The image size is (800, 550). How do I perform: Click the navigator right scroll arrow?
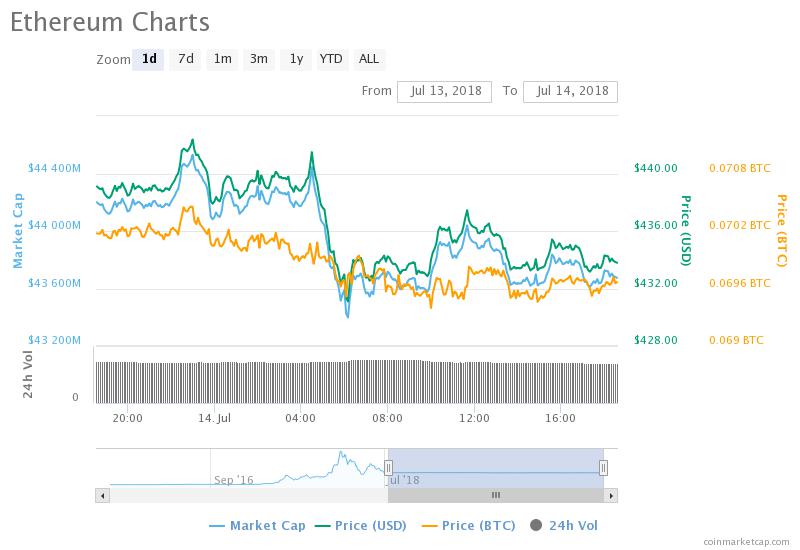(611, 495)
